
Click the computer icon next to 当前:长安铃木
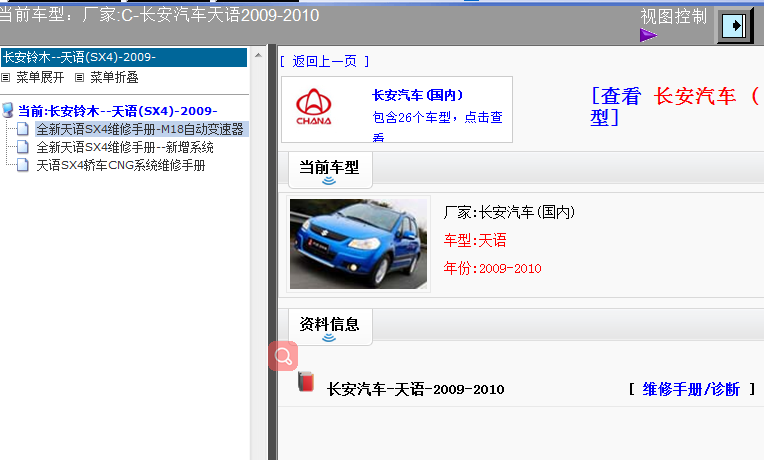pos(8,110)
